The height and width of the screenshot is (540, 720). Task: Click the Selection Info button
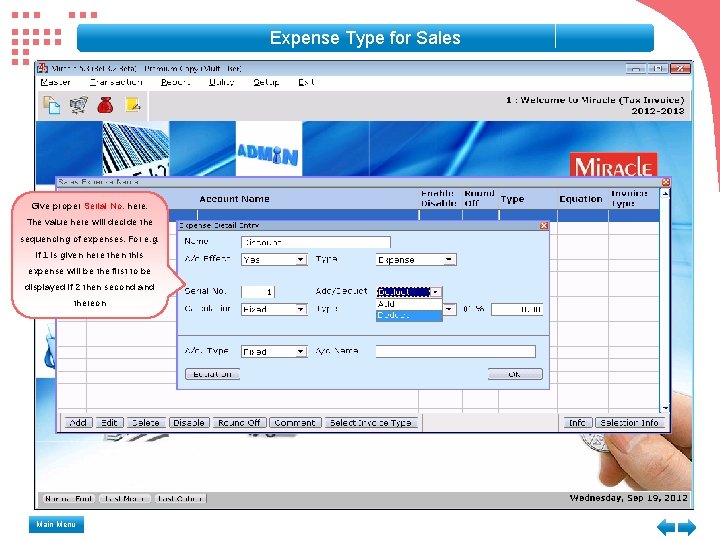coord(630,423)
